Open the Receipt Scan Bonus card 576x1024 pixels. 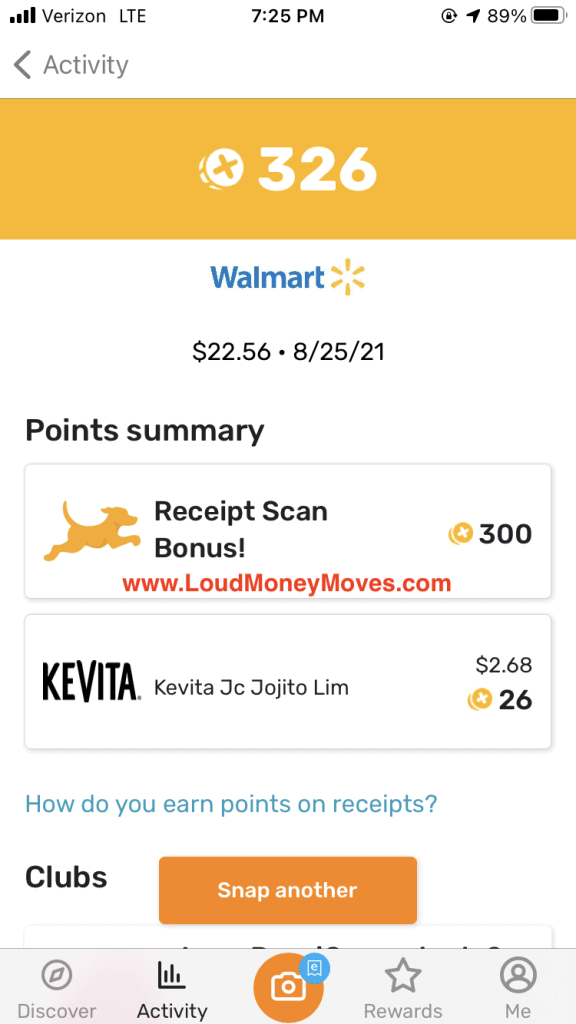pyautogui.click(x=288, y=531)
